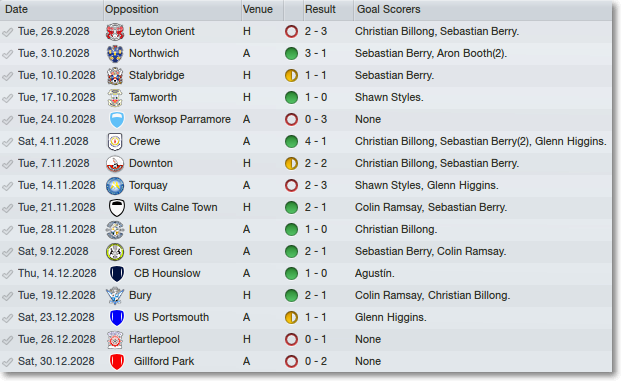Click the Torquay club badge
This screenshot has width=621, height=381.
[x=115, y=186]
